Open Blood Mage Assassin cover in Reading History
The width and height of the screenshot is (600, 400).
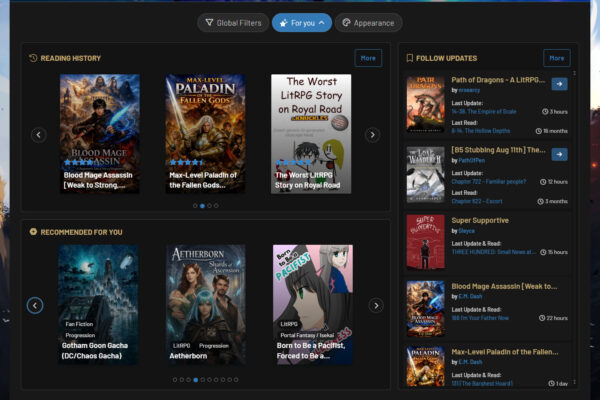click(99, 134)
